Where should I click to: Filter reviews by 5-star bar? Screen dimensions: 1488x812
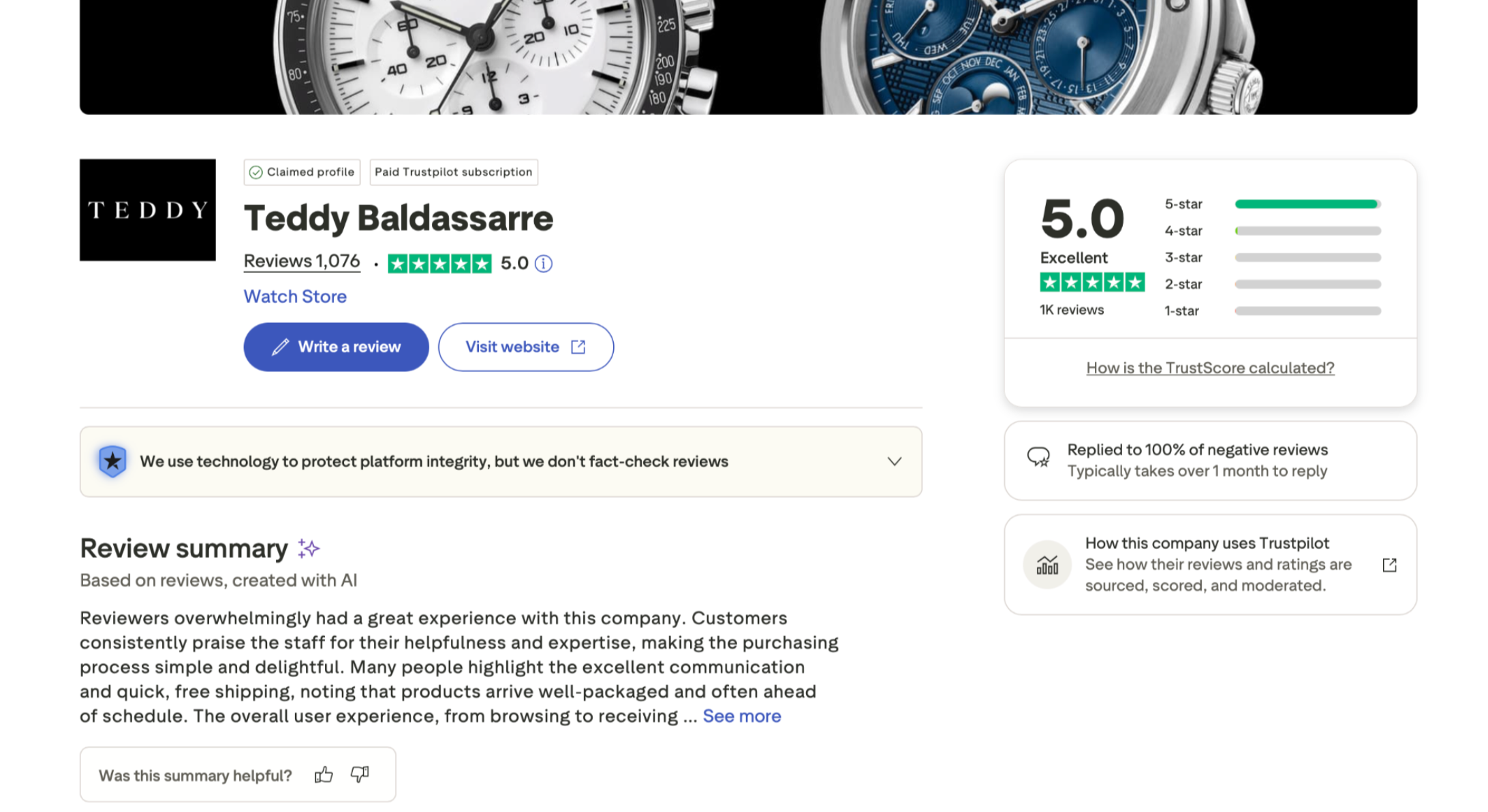tap(1307, 204)
